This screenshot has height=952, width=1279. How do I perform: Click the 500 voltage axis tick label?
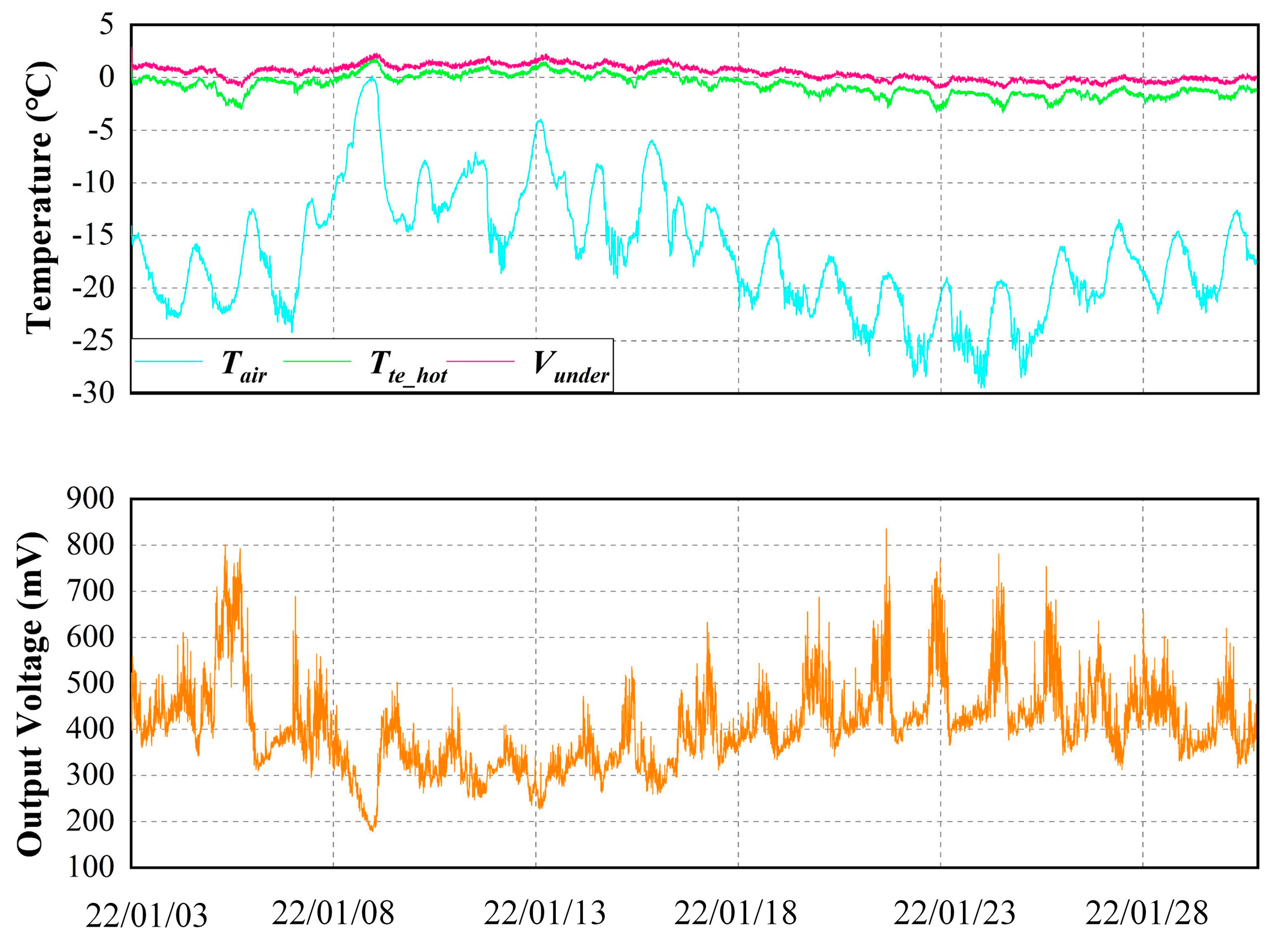click(91, 683)
